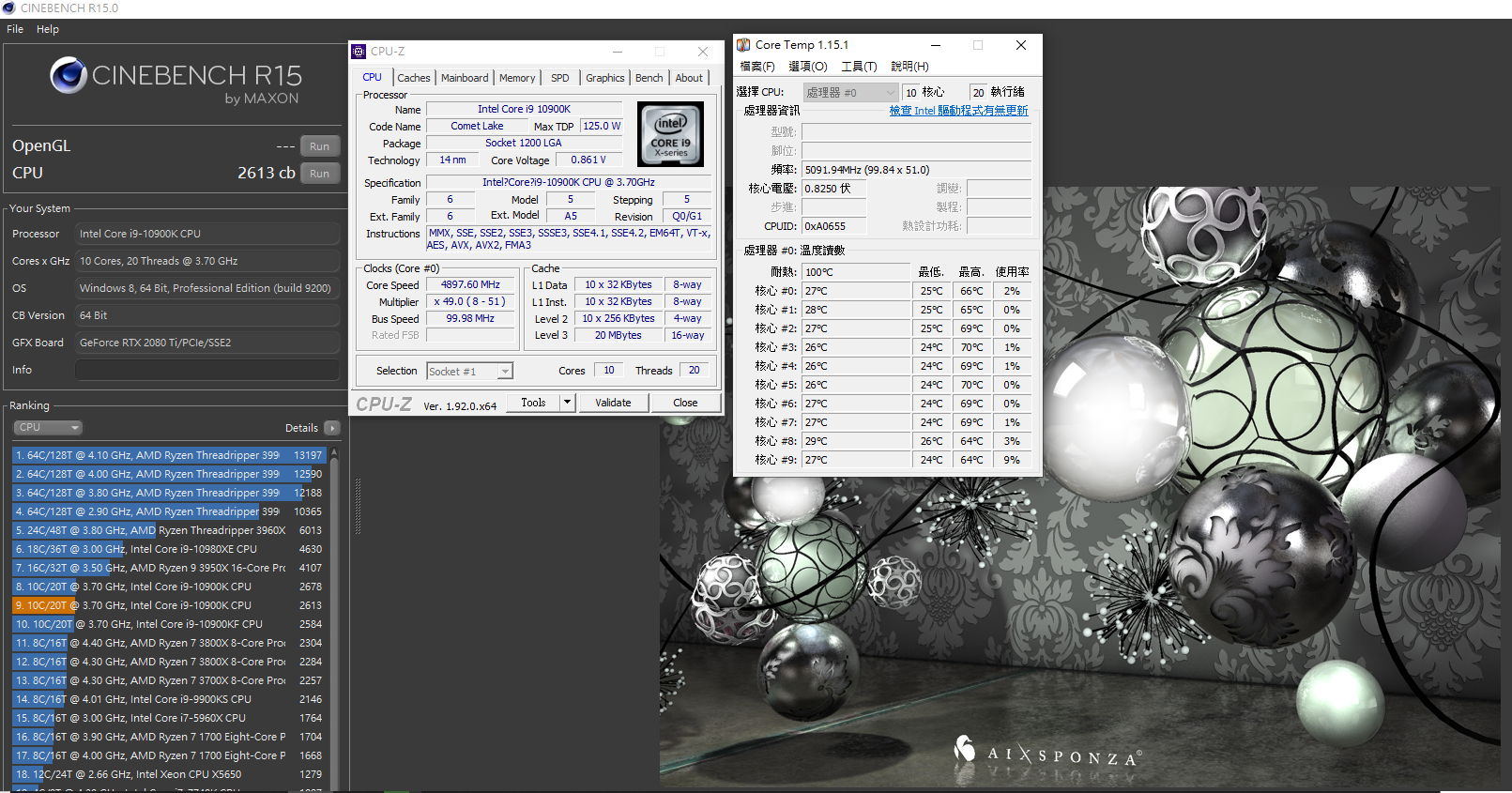Open the 檔案(F) menu in Core Temp
The image size is (1512, 793).
(x=757, y=67)
